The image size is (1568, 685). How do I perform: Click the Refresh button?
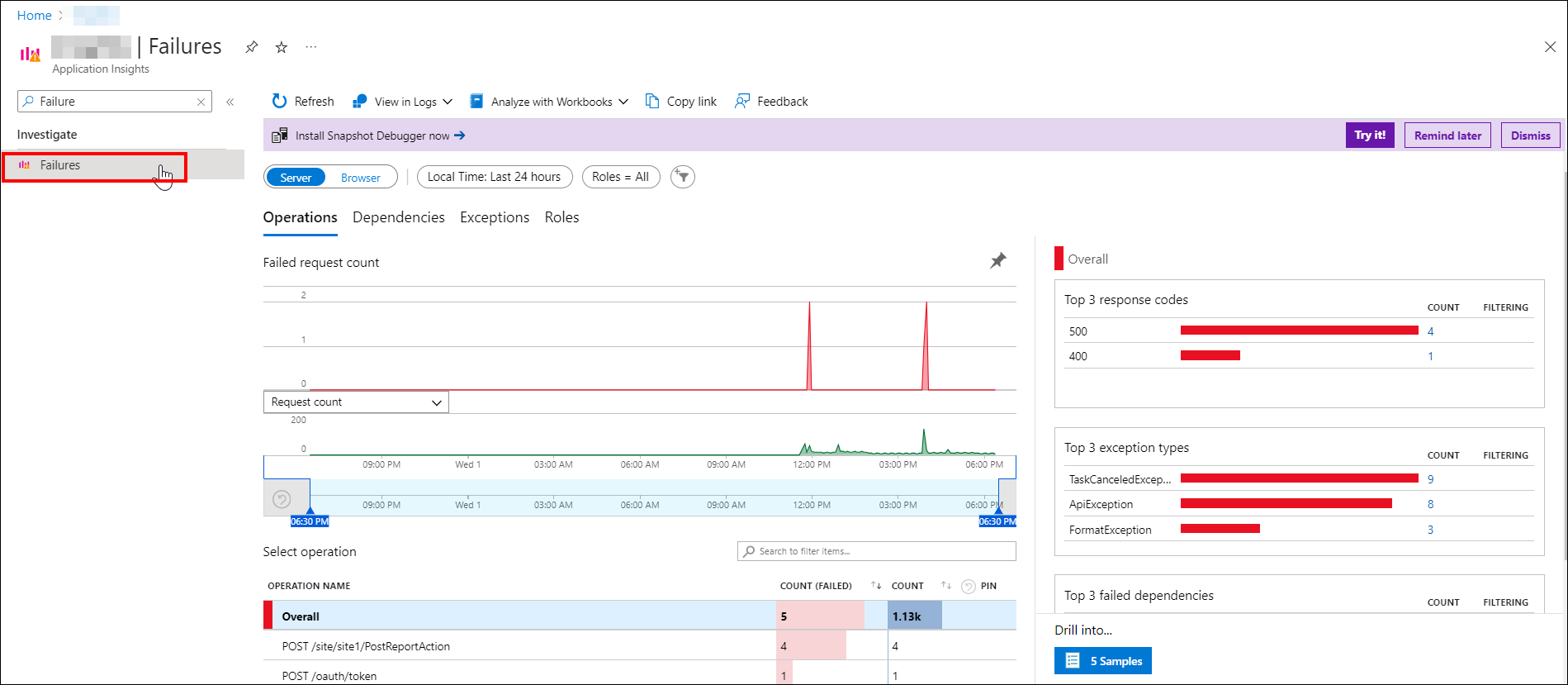[x=303, y=102]
